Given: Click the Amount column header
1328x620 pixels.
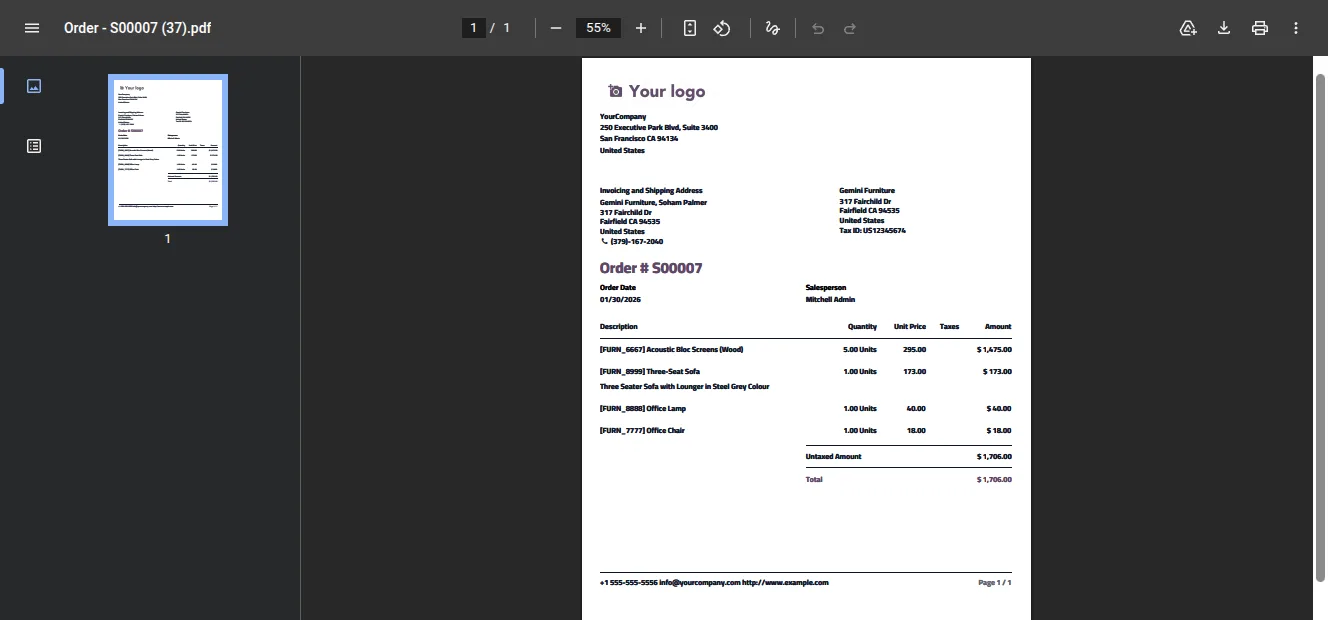Looking at the screenshot, I should [x=998, y=327].
